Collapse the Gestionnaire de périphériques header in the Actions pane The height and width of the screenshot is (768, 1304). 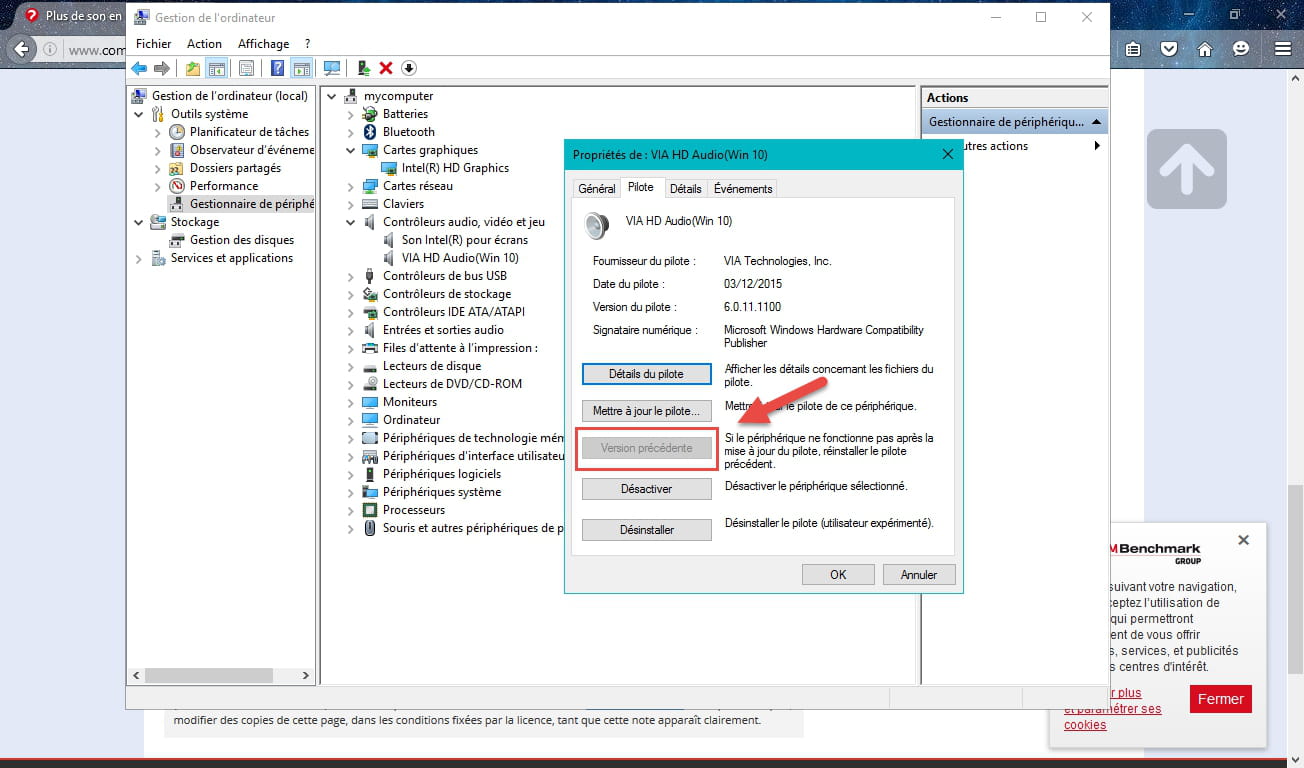(x=1097, y=122)
